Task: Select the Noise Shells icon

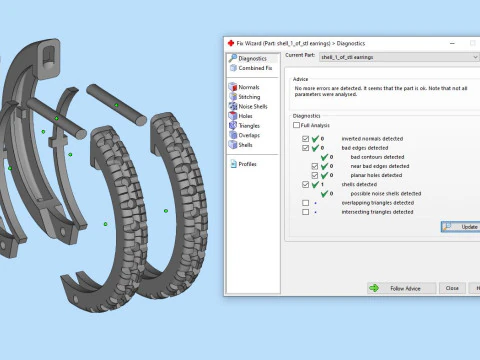Action: pos(233,106)
